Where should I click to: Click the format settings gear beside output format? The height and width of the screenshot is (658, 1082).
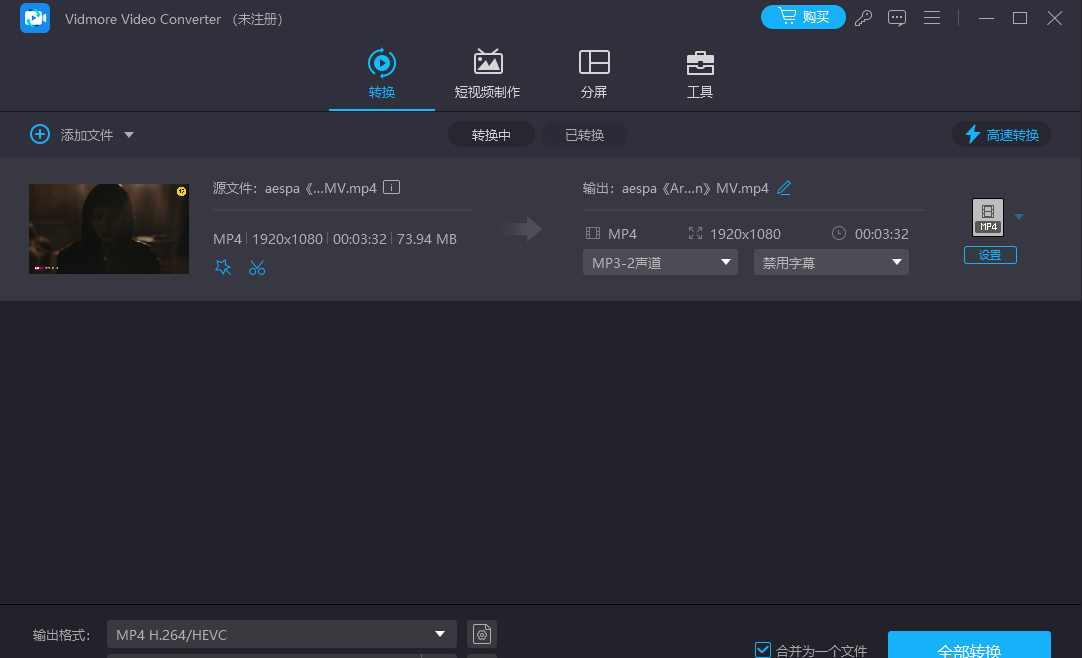point(481,634)
